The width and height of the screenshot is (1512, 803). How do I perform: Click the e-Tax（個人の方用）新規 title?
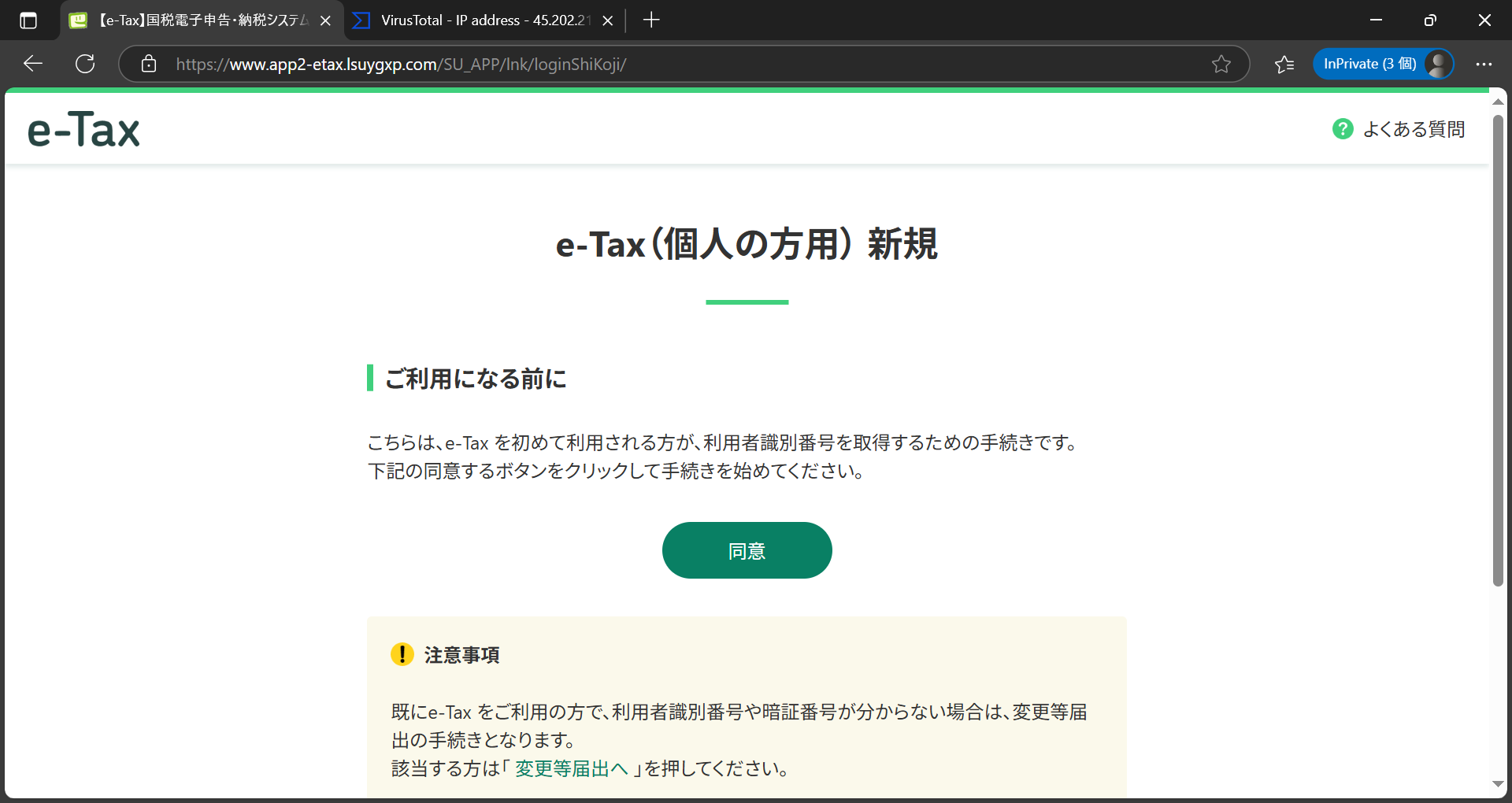747,244
